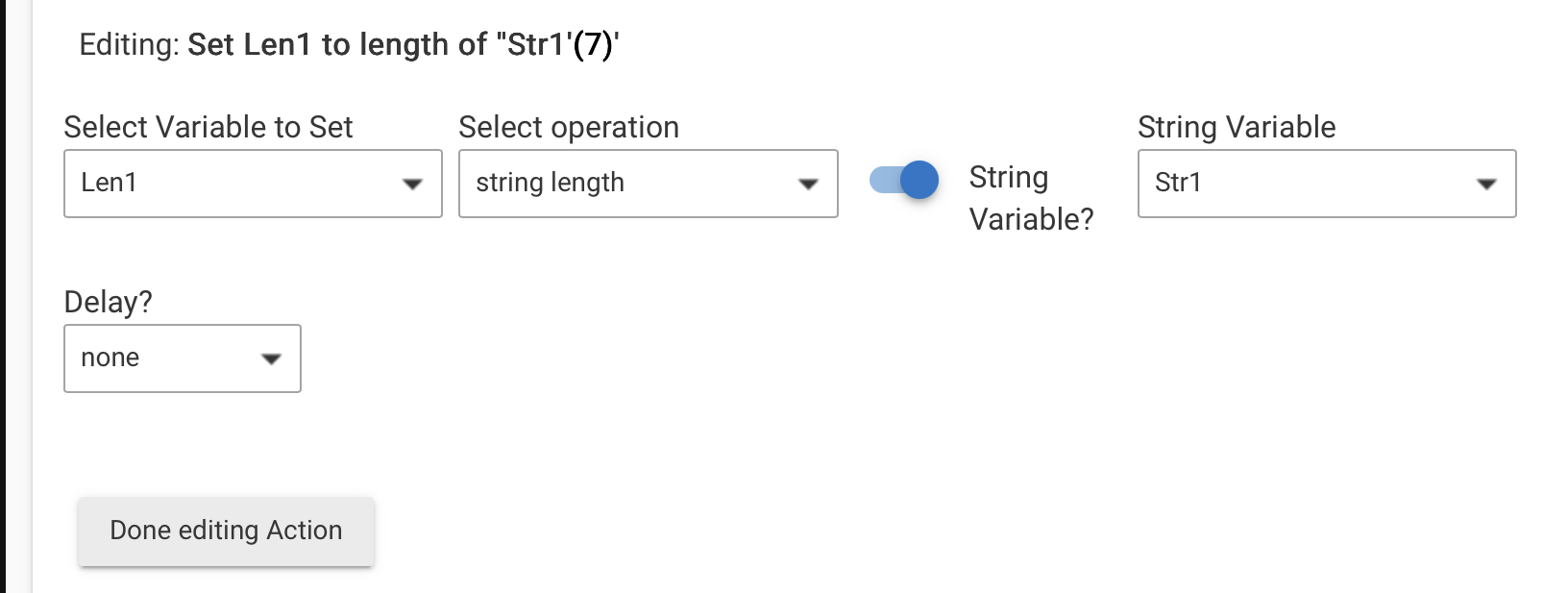This screenshot has height=593, width=1568.
Task: Click the 'Len1' text in the variable box
Action: point(109,183)
